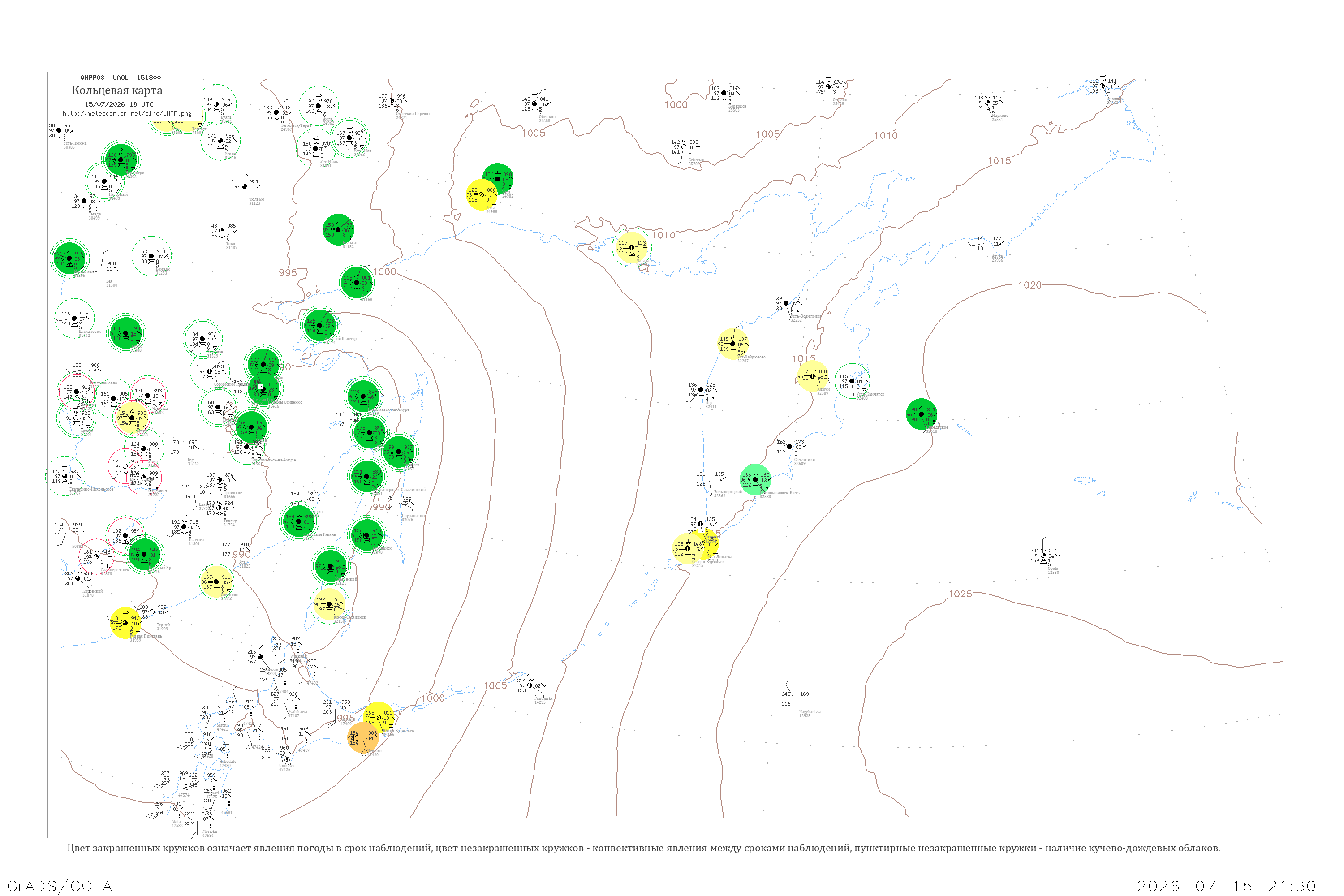Click the "GrADS/COLA" label
Viewport: 1344px width, 896px height.
[x=60, y=886]
